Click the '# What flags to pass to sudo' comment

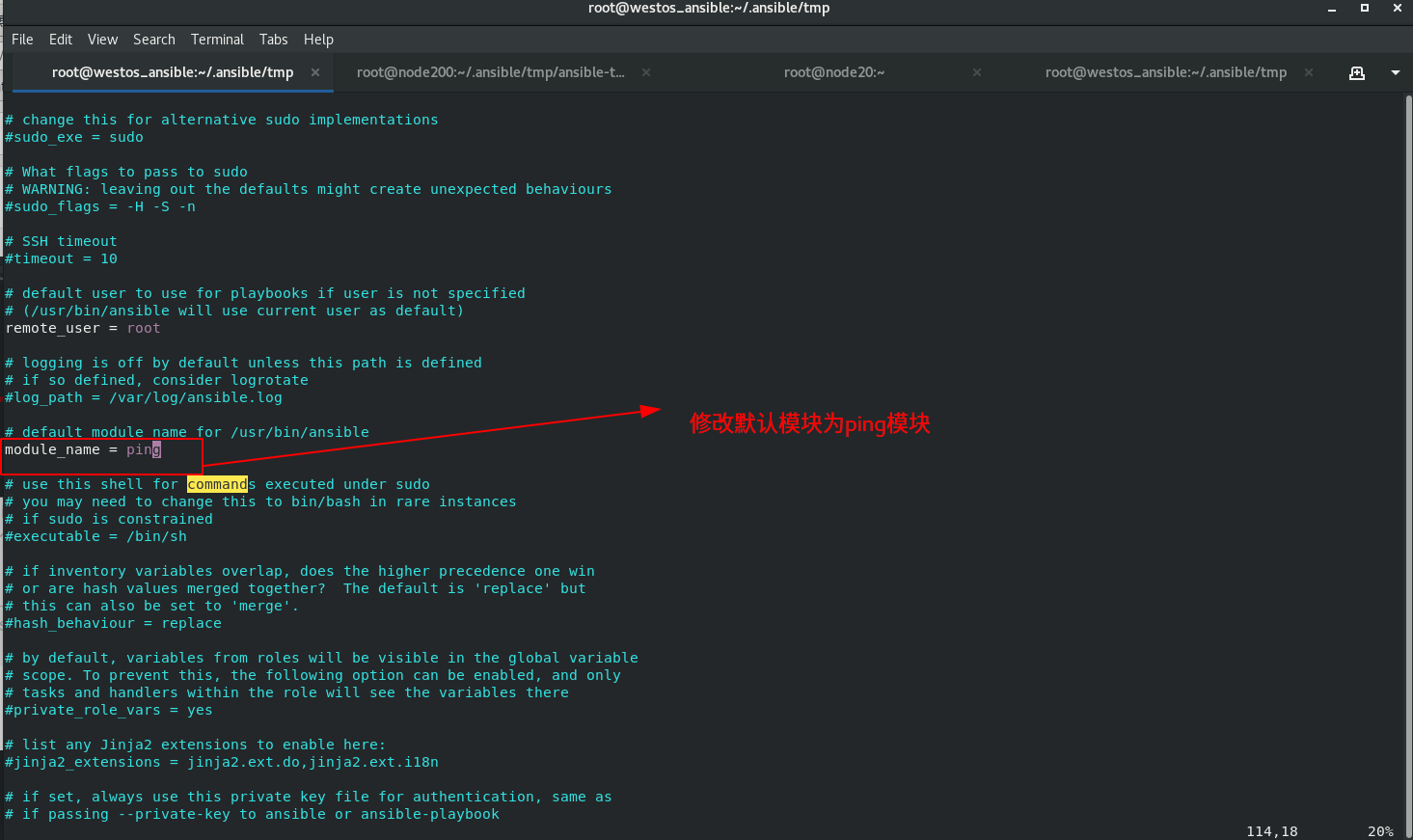(x=126, y=172)
